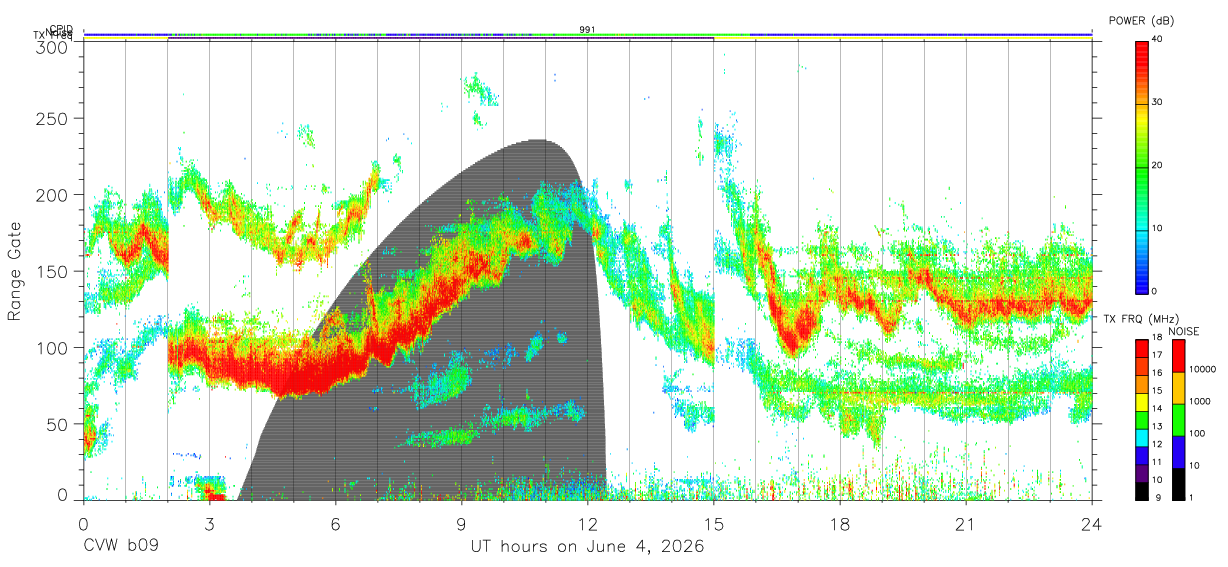The width and height of the screenshot is (1228, 567).
Task: Click the '21' UT hour tick label
Action: click(966, 524)
